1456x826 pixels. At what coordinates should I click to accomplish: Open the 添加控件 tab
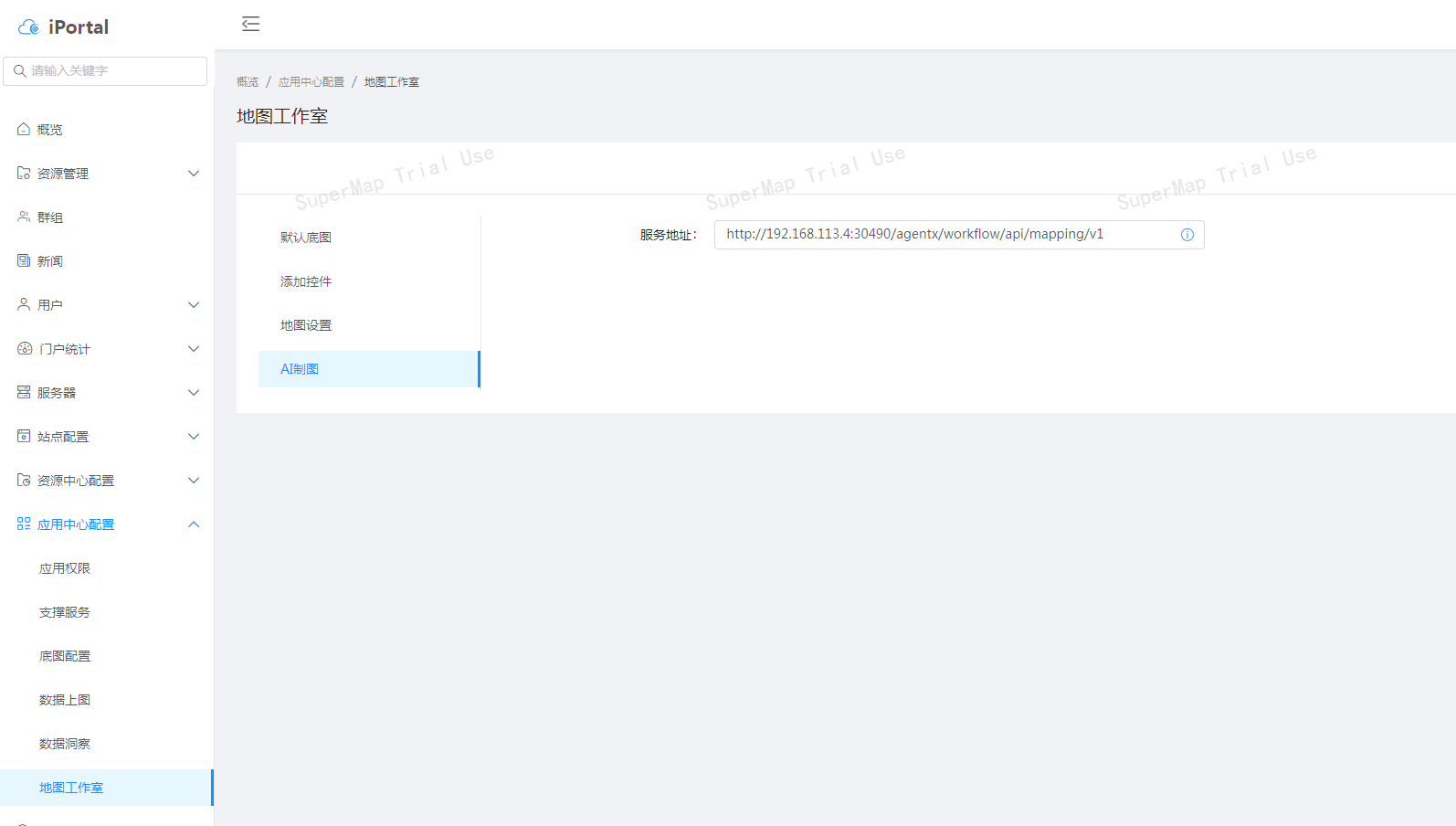[x=306, y=281]
